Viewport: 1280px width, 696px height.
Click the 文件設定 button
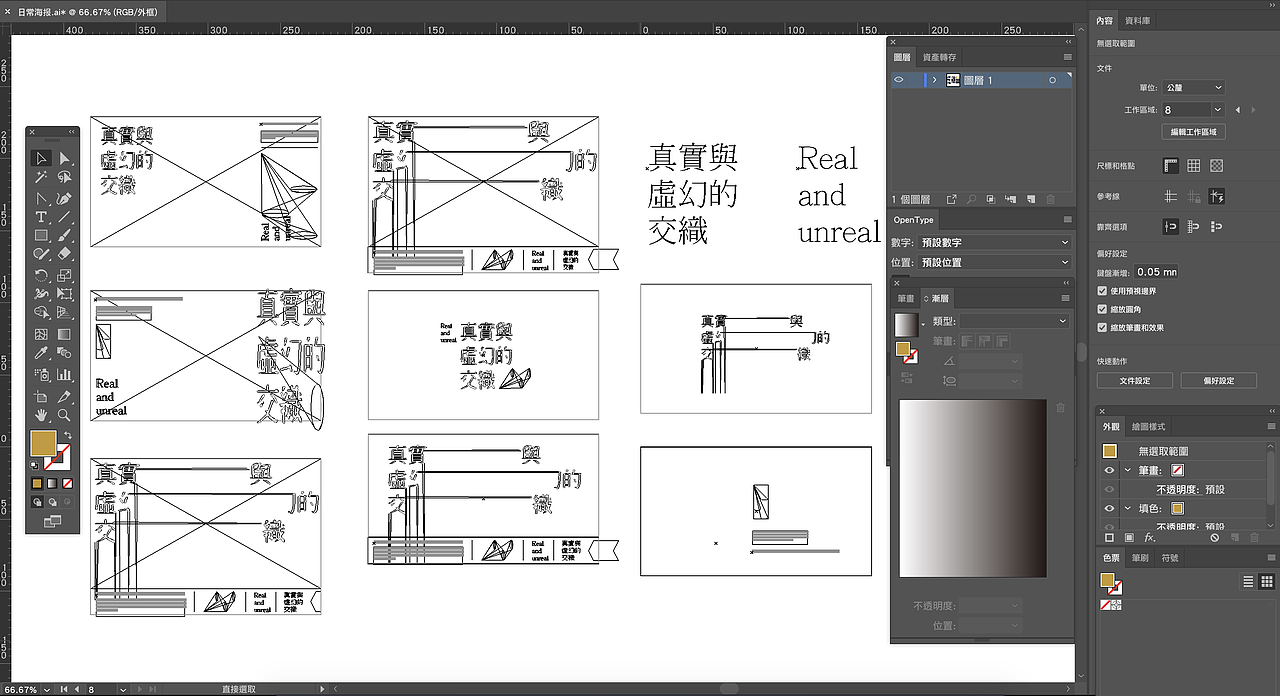point(1134,381)
